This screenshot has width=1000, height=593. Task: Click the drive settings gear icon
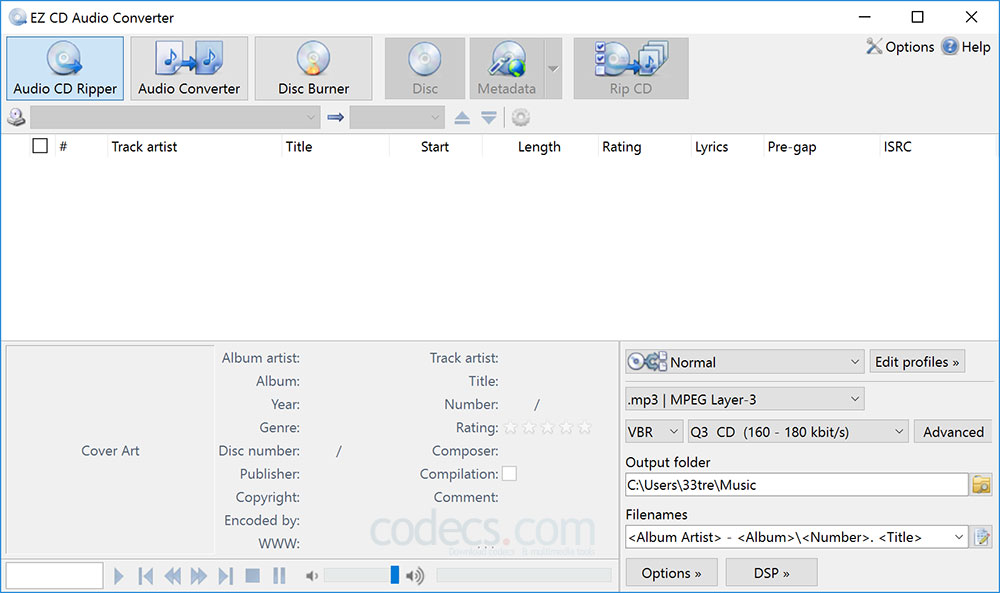click(x=520, y=117)
